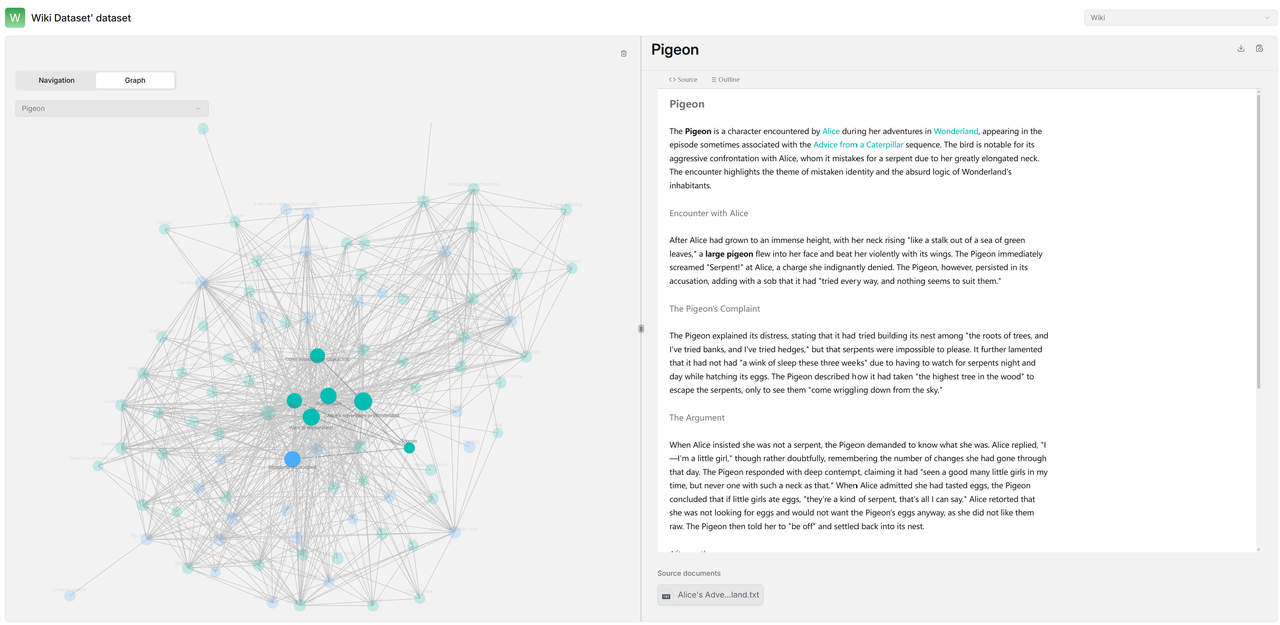The width and height of the screenshot is (1280, 625).
Task: Open the Advice from a Caterpillar link
Action: tap(858, 145)
